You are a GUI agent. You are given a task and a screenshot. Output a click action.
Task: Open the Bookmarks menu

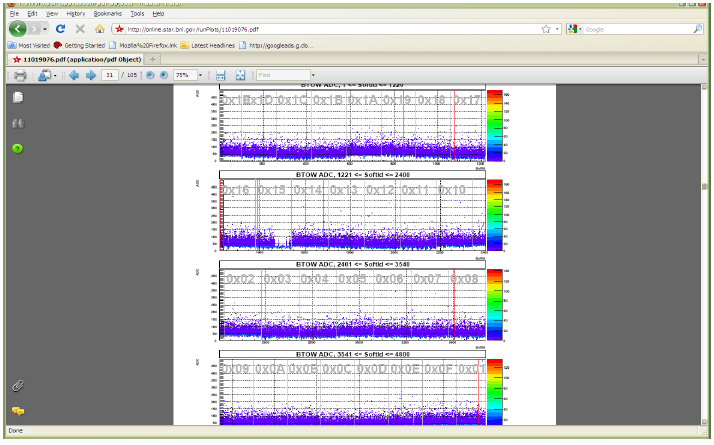107,14
